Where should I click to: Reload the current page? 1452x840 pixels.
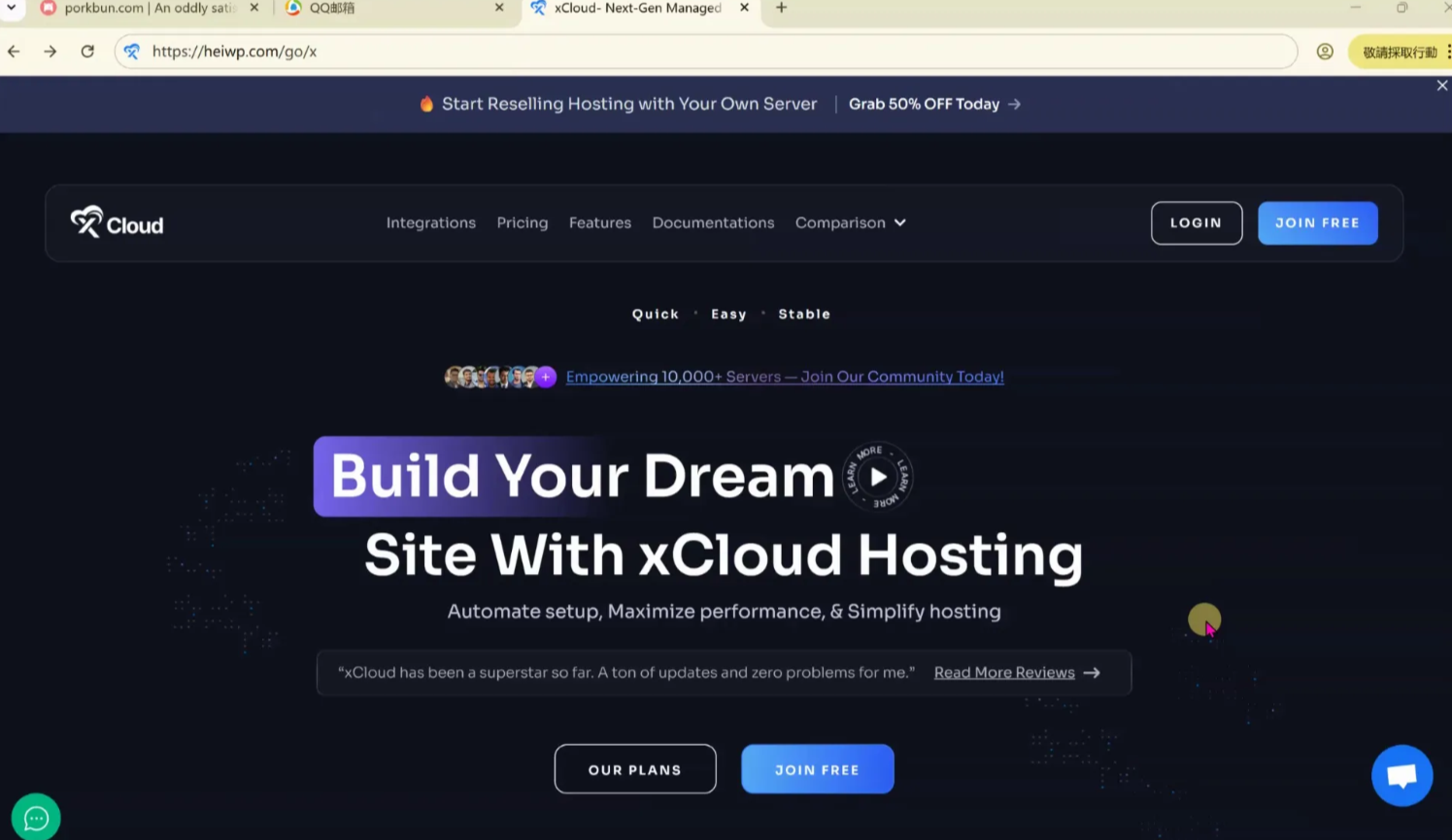(x=87, y=51)
